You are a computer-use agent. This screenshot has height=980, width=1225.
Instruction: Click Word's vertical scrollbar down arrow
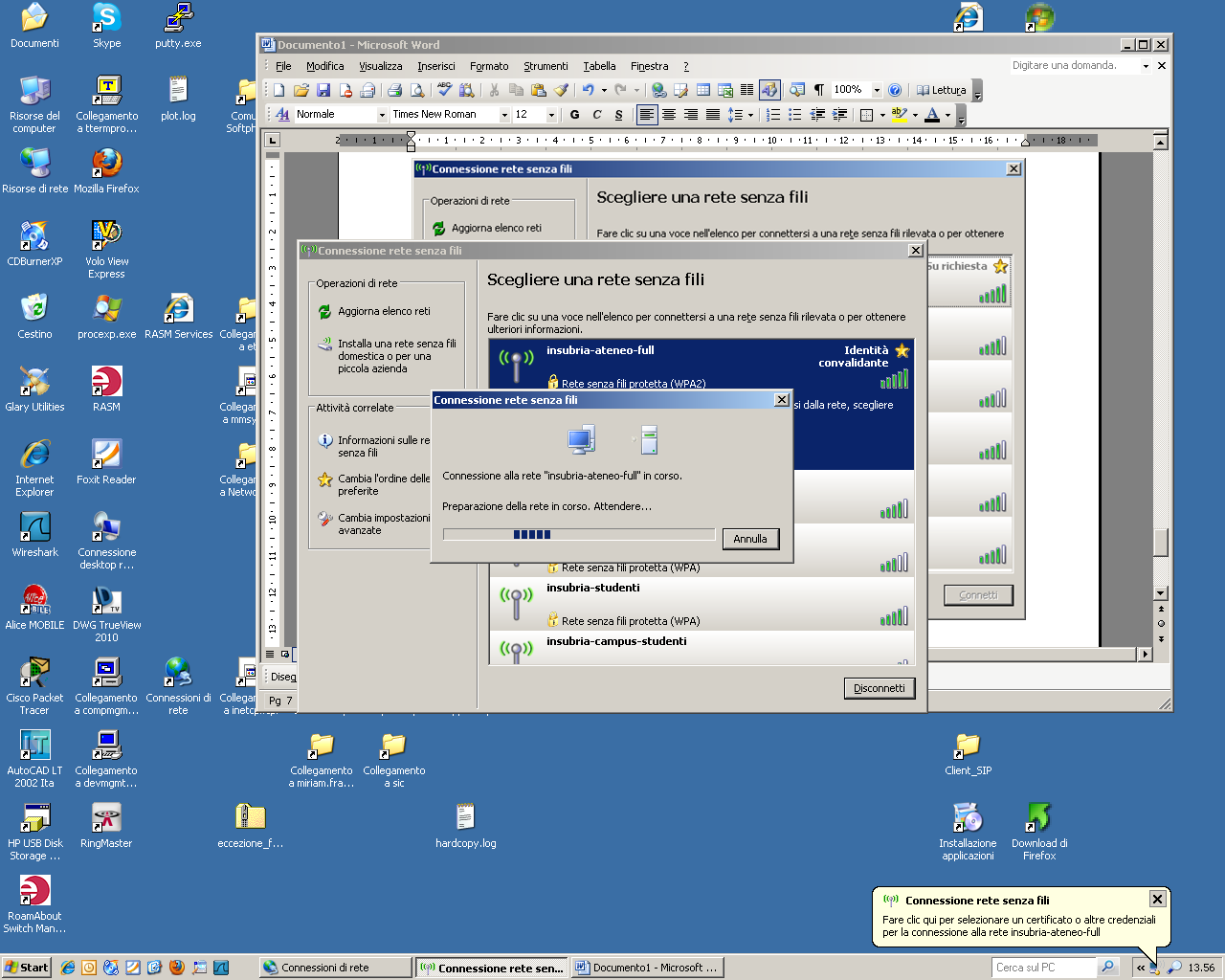pyautogui.click(x=1161, y=593)
